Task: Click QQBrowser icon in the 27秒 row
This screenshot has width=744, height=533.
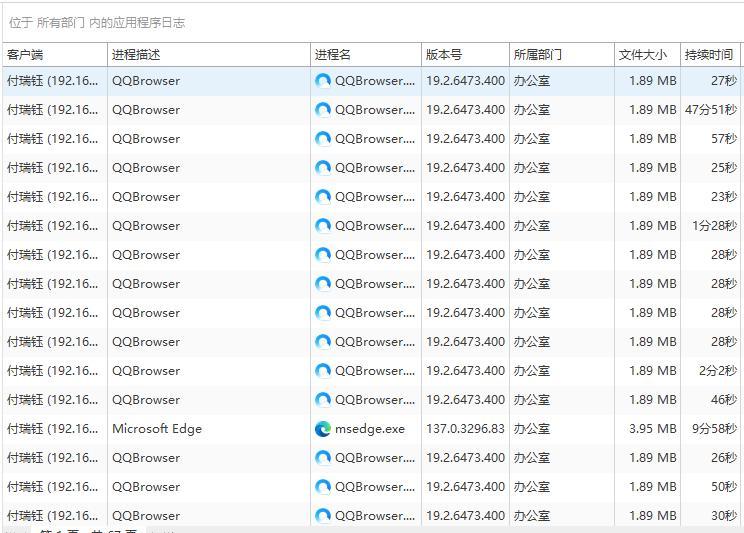Action: 323,81
